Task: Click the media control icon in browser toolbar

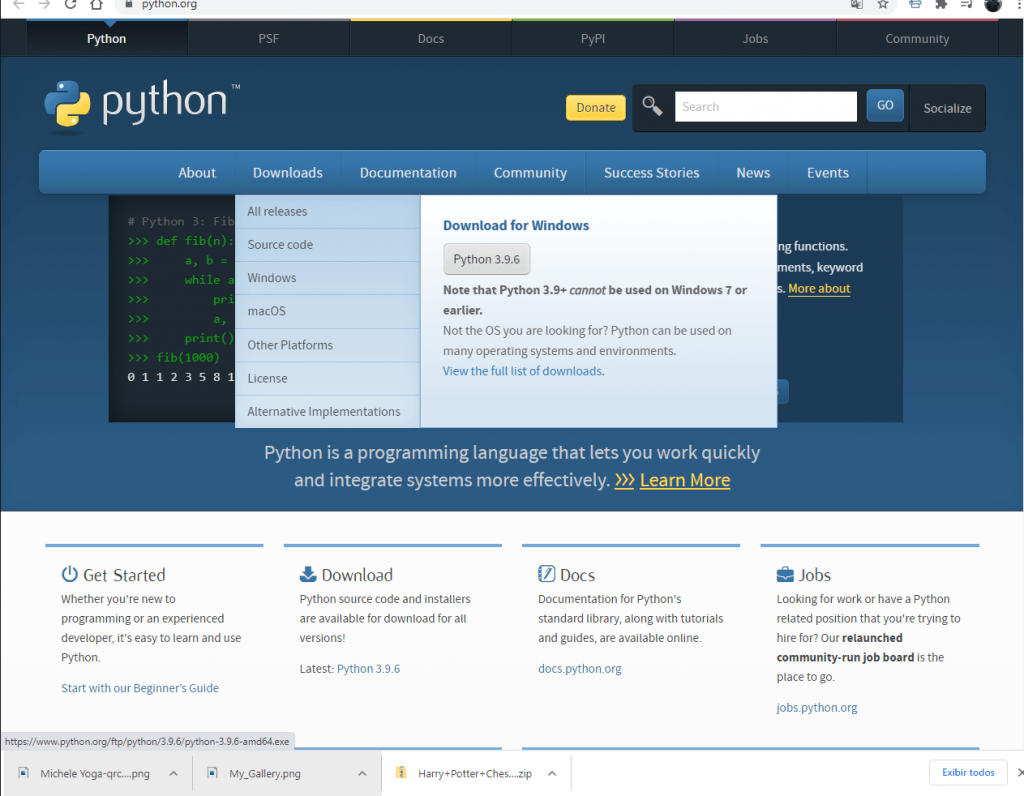Action: click(967, 4)
